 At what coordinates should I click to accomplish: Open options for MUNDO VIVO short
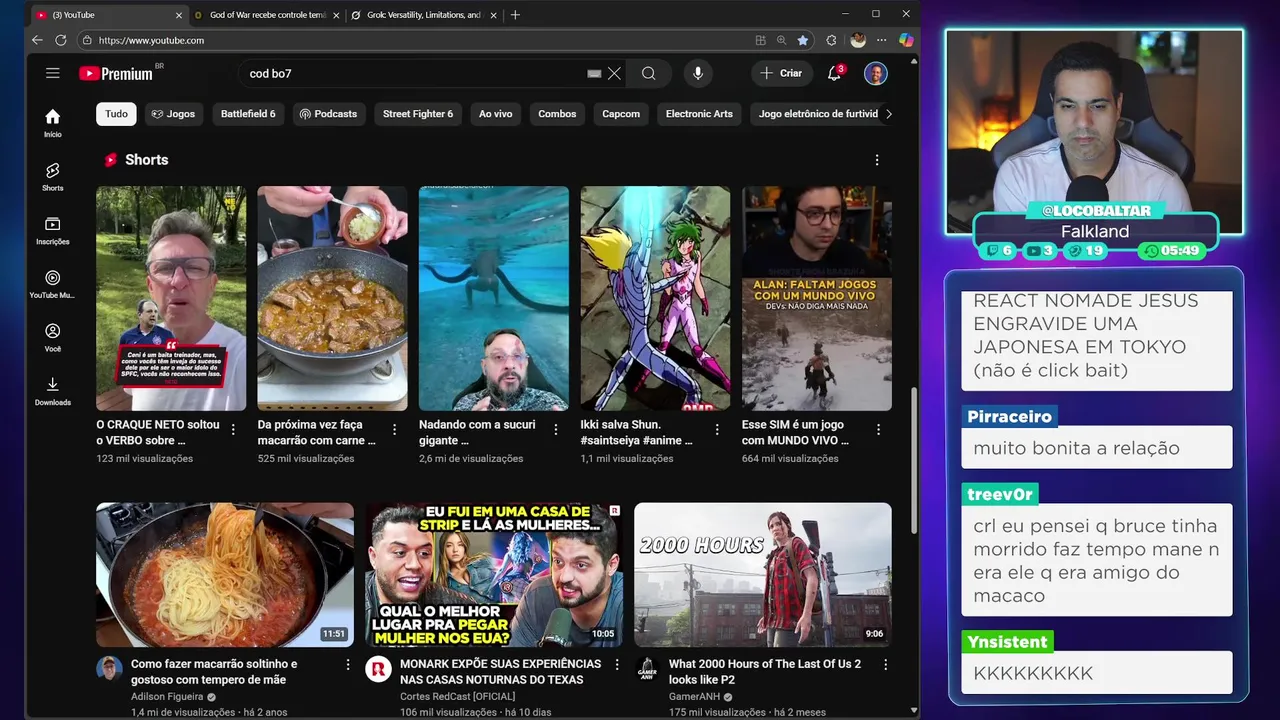(x=879, y=429)
